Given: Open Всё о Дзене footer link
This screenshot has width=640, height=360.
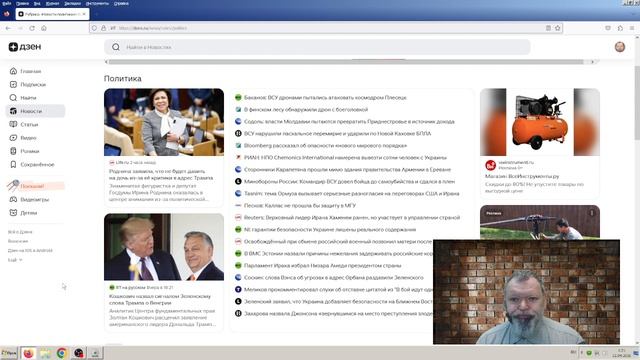Looking at the screenshot, I should click(20, 232).
